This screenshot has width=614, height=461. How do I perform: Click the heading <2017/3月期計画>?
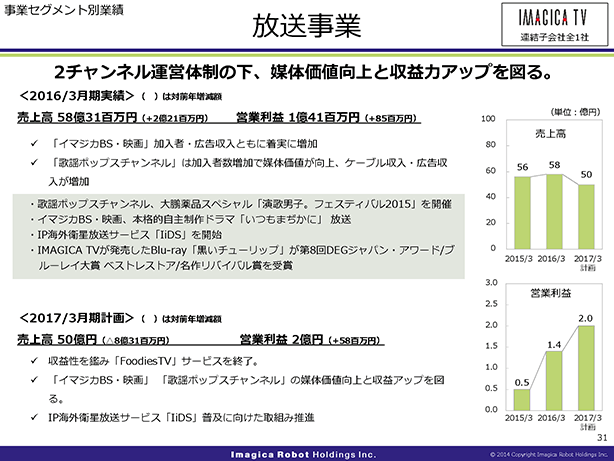coord(77,318)
